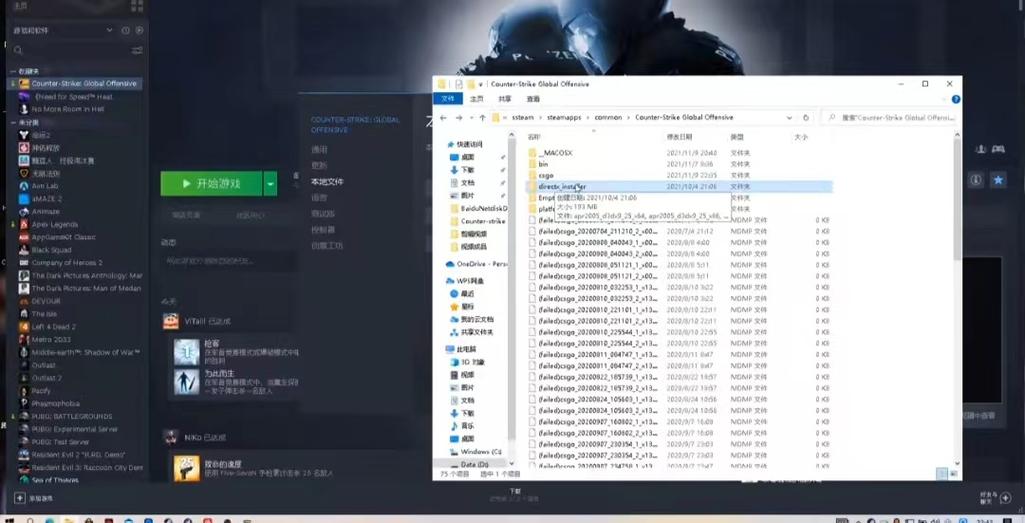This screenshot has width=1025, height=523.
Task: Click the No More Room in Hell game icon
Action: pos(24,109)
